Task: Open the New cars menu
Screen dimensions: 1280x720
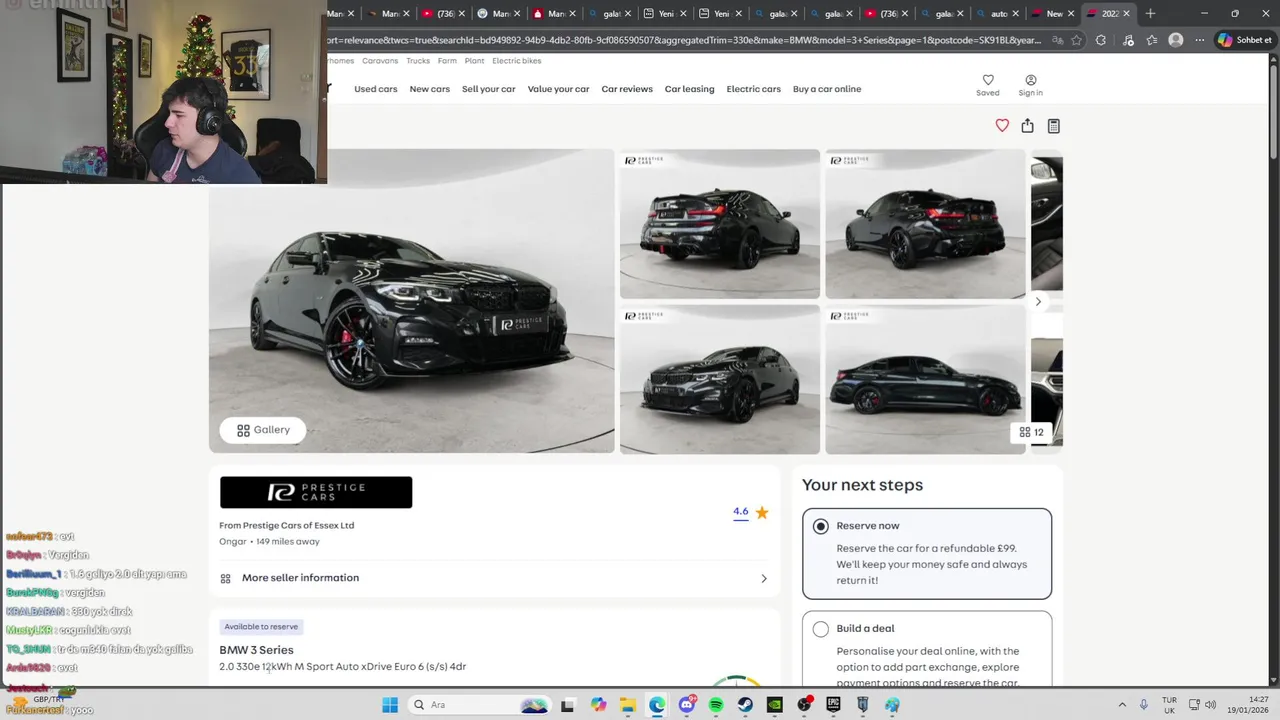Action: (x=430, y=89)
